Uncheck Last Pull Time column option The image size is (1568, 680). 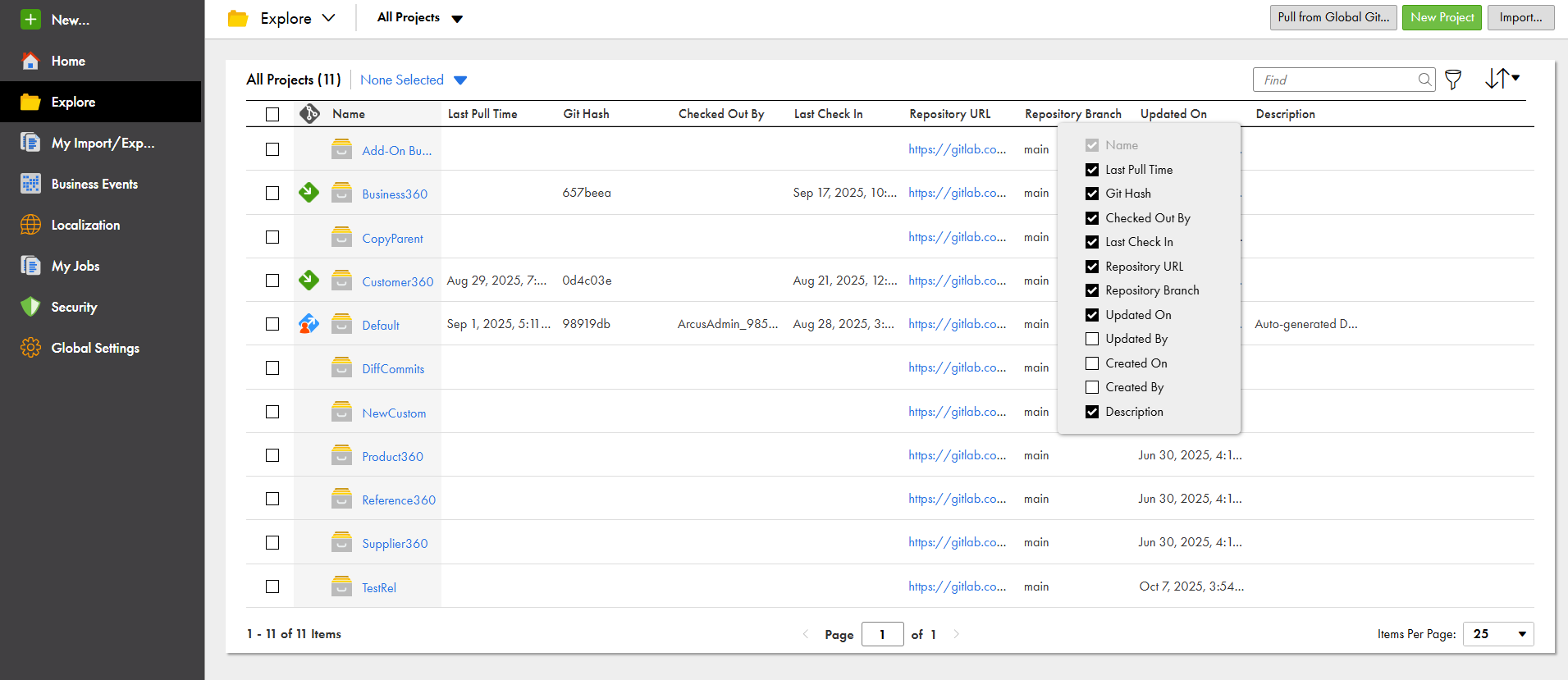pyautogui.click(x=1092, y=170)
